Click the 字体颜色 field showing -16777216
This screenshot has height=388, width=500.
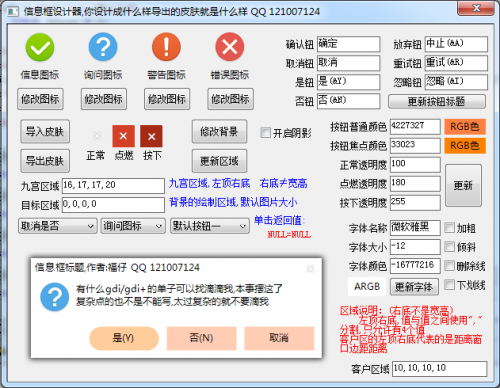[x=415, y=266]
